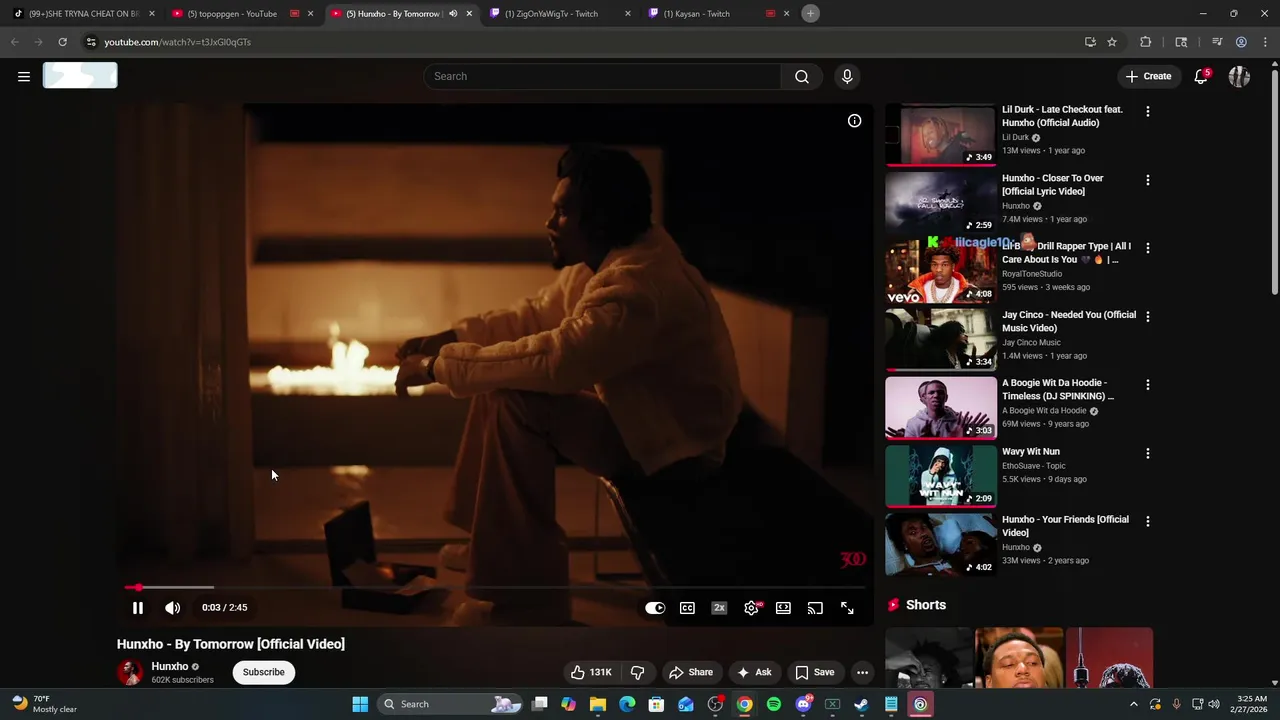Click the video progress bar
This screenshot has width=1280, height=720.
495,587
